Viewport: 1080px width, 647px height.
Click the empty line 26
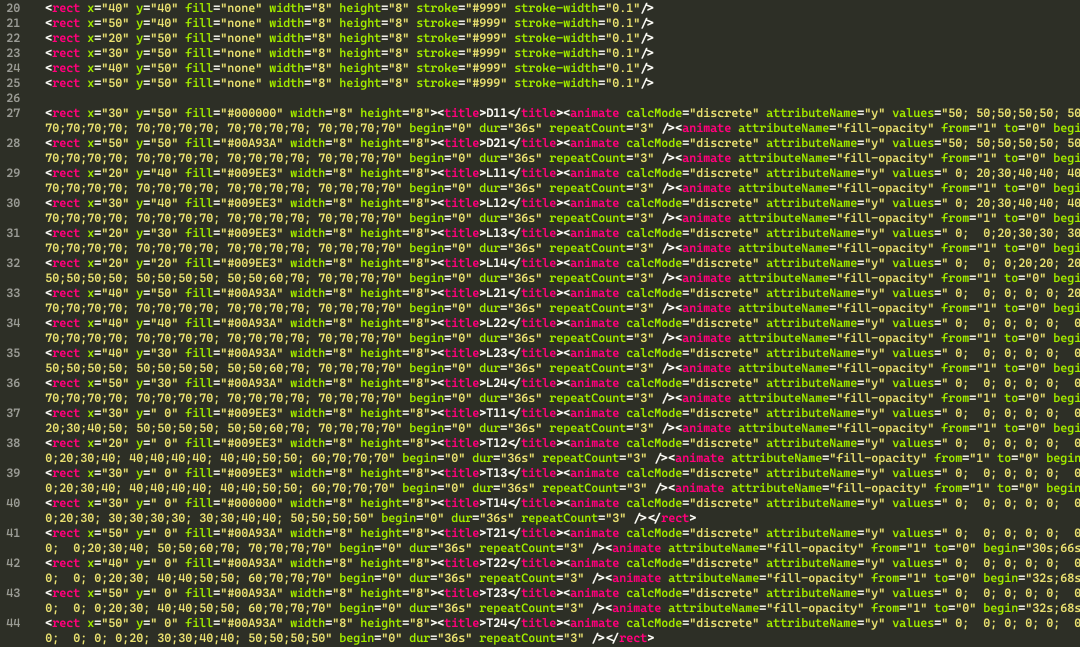point(300,98)
